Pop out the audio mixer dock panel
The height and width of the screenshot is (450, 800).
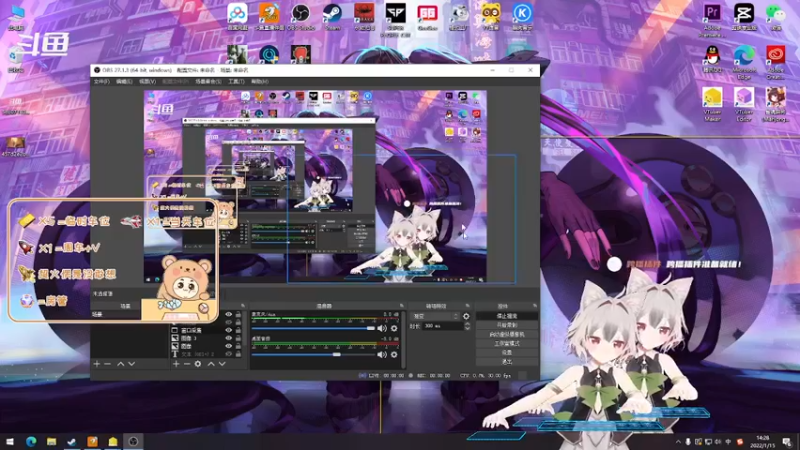pos(402,306)
